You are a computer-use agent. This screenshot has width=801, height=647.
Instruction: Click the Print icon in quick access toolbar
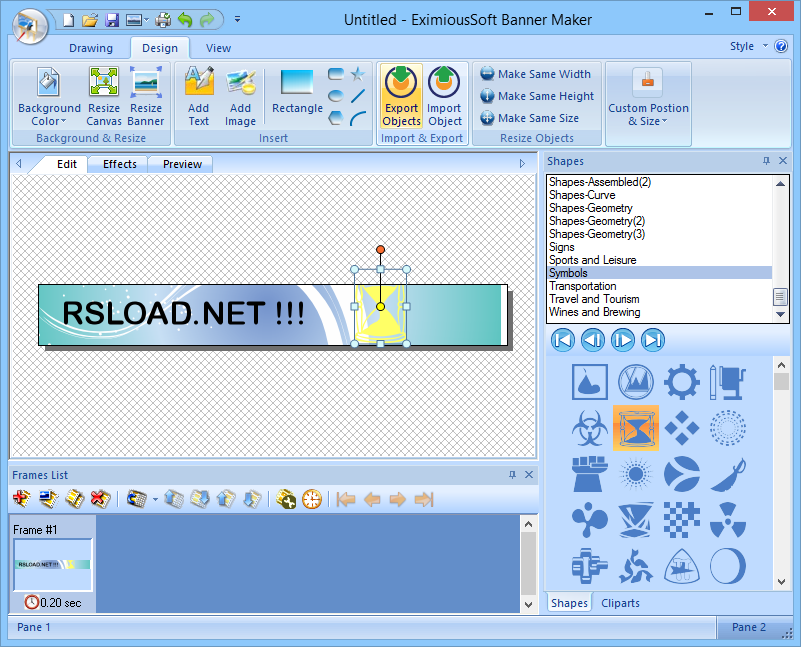[x=163, y=20]
